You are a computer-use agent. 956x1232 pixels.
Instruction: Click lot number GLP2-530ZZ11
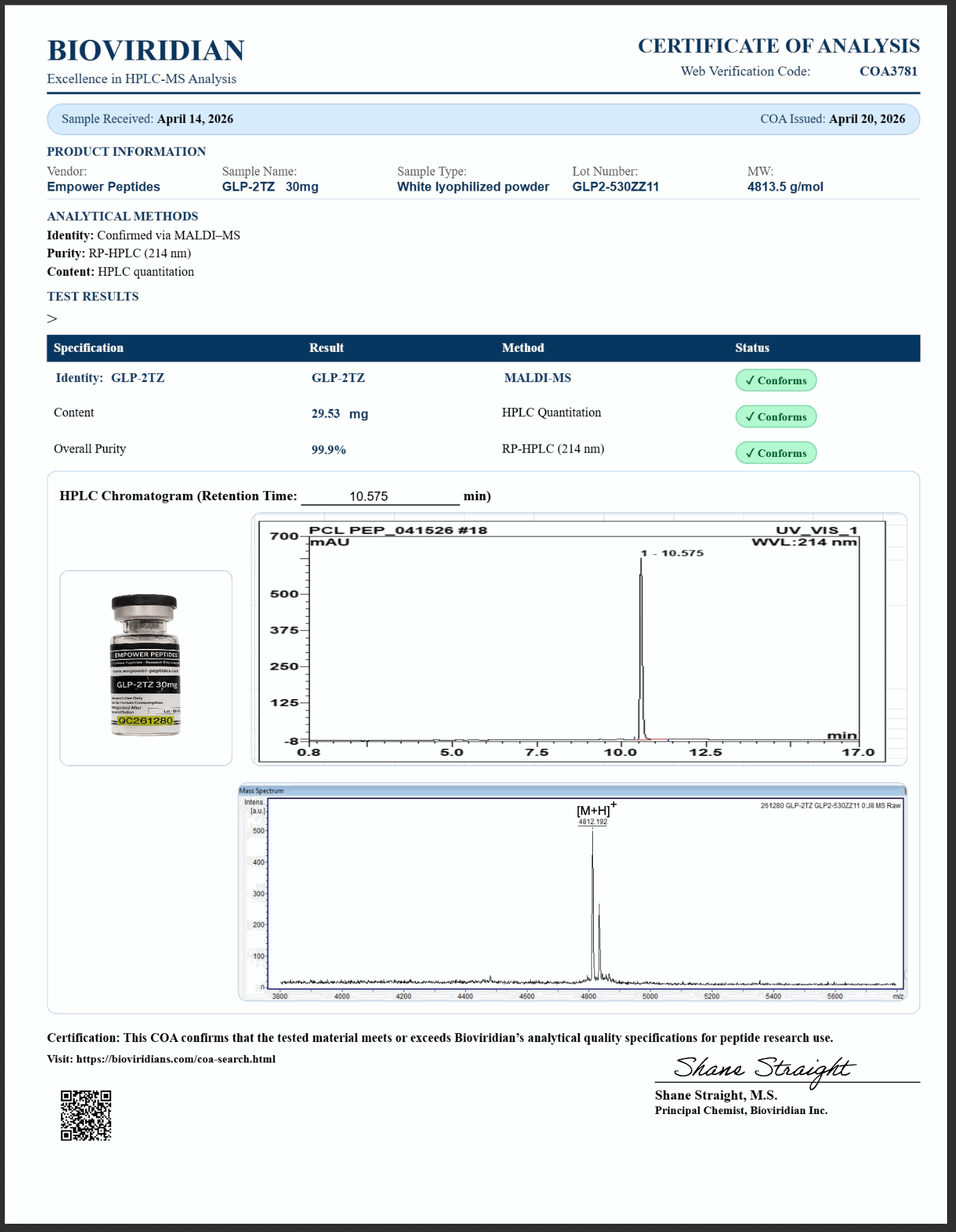(x=616, y=187)
